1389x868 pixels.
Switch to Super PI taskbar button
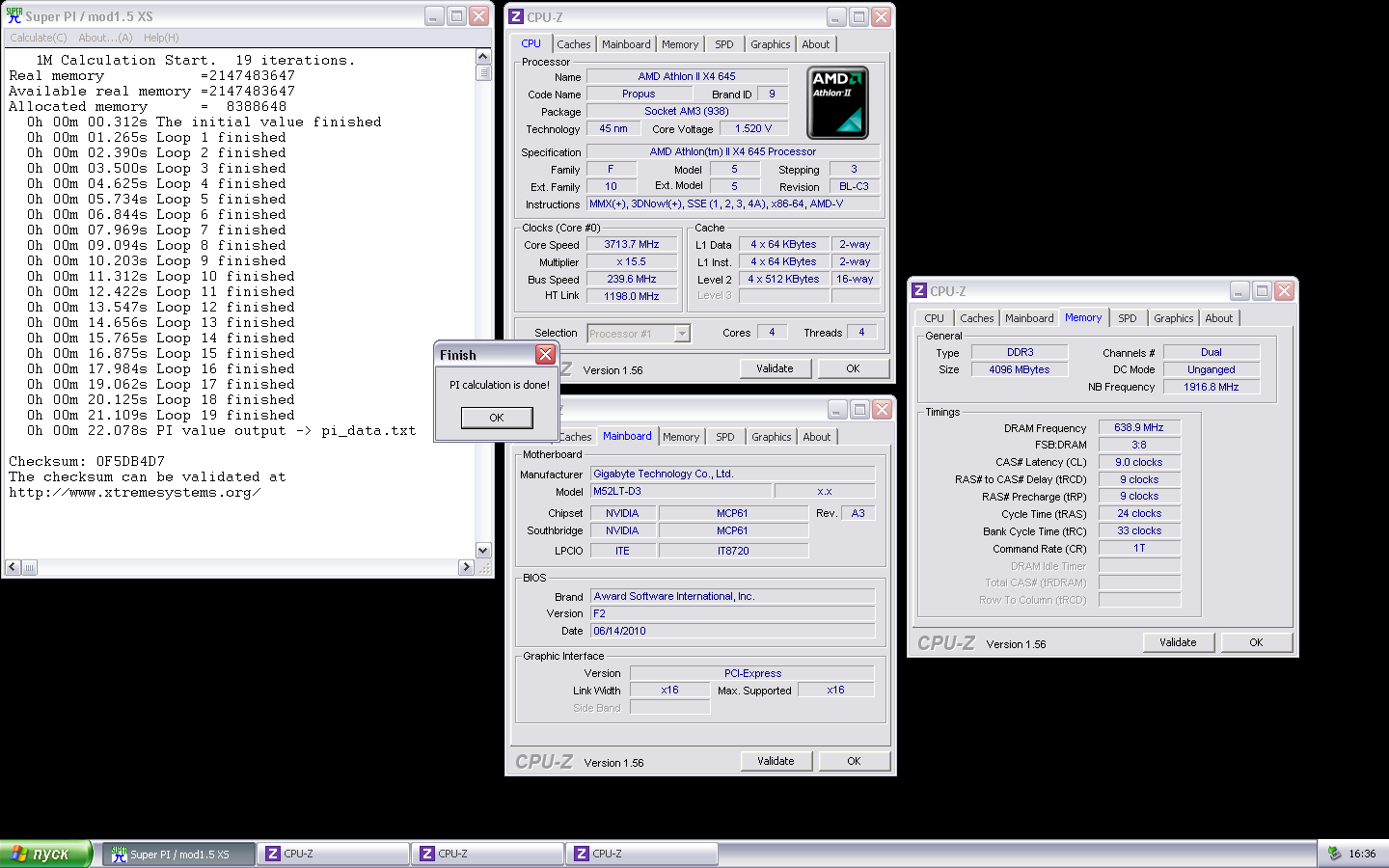click(x=179, y=854)
